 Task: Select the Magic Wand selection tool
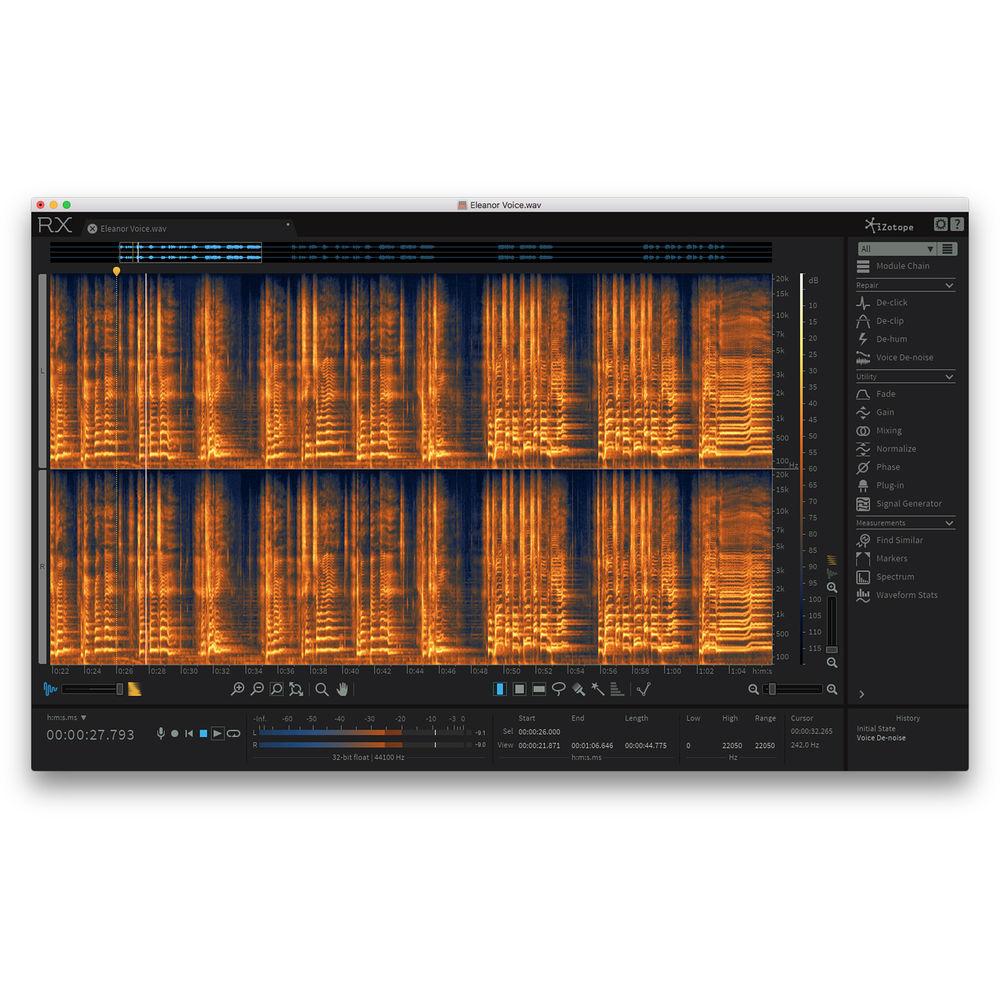[597, 690]
